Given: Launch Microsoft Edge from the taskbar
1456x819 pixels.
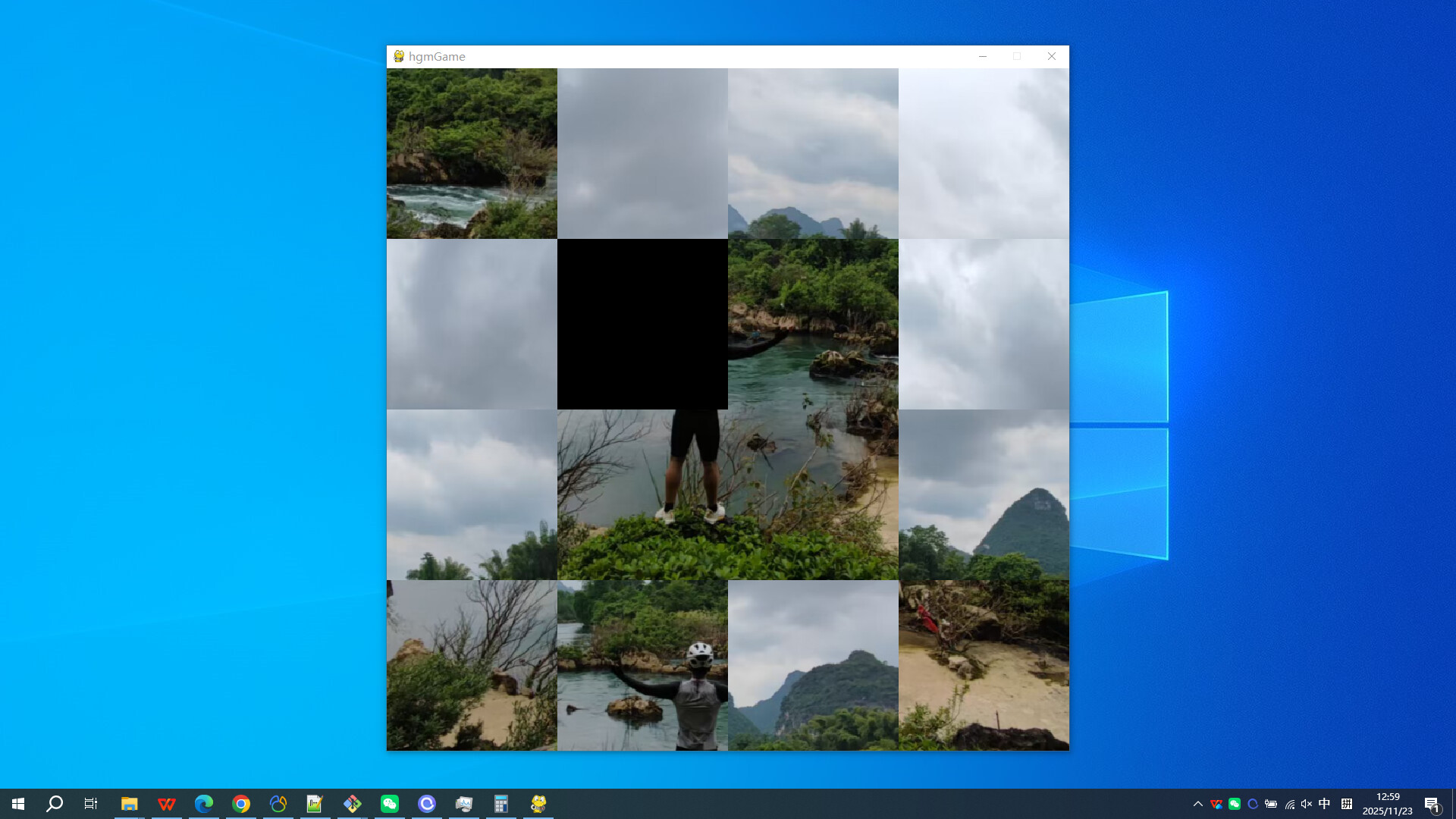Looking at the screenshot, I should 203,804.
